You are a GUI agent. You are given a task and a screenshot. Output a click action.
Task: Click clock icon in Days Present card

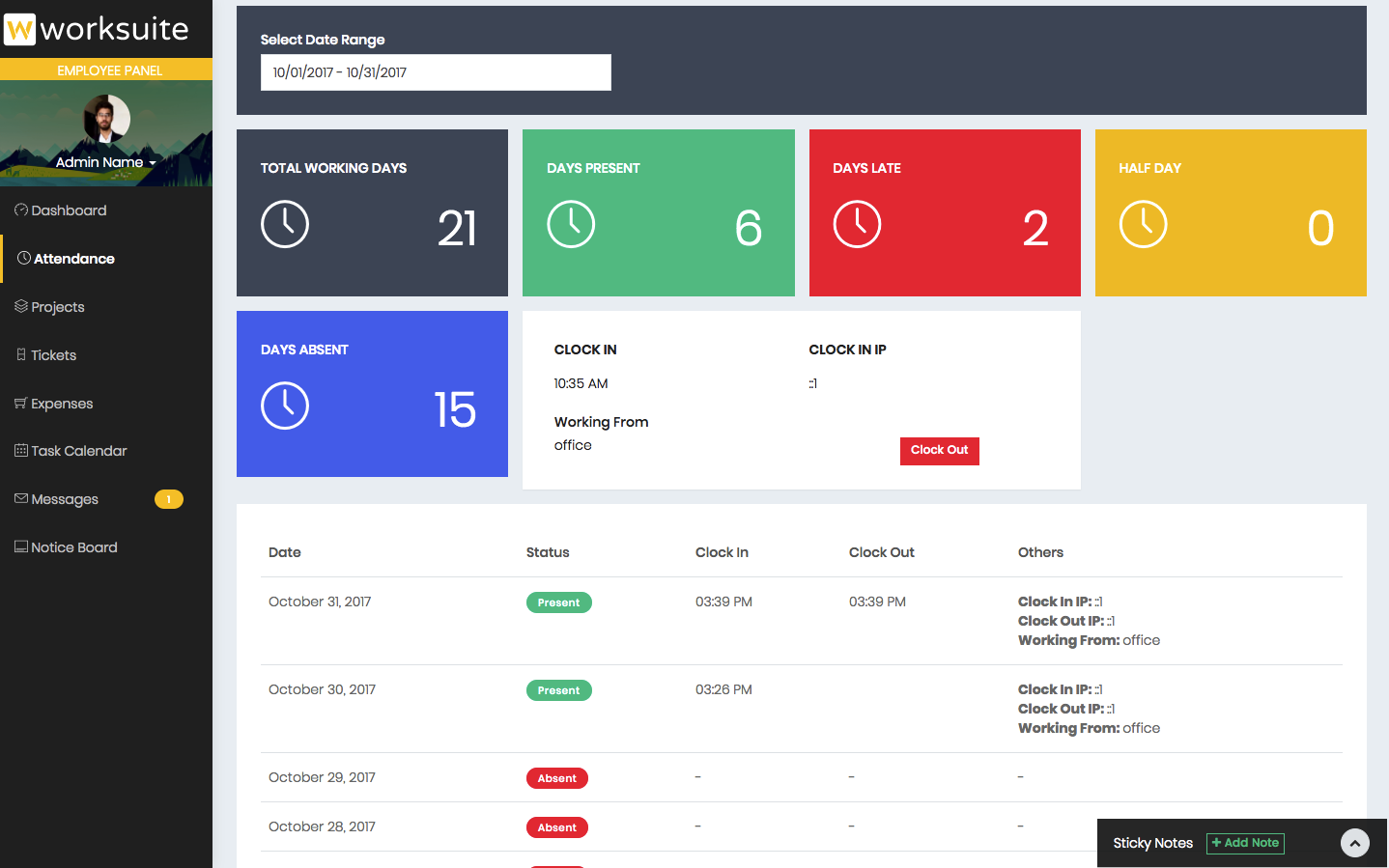pyautogui.click(x=571, y=225)
